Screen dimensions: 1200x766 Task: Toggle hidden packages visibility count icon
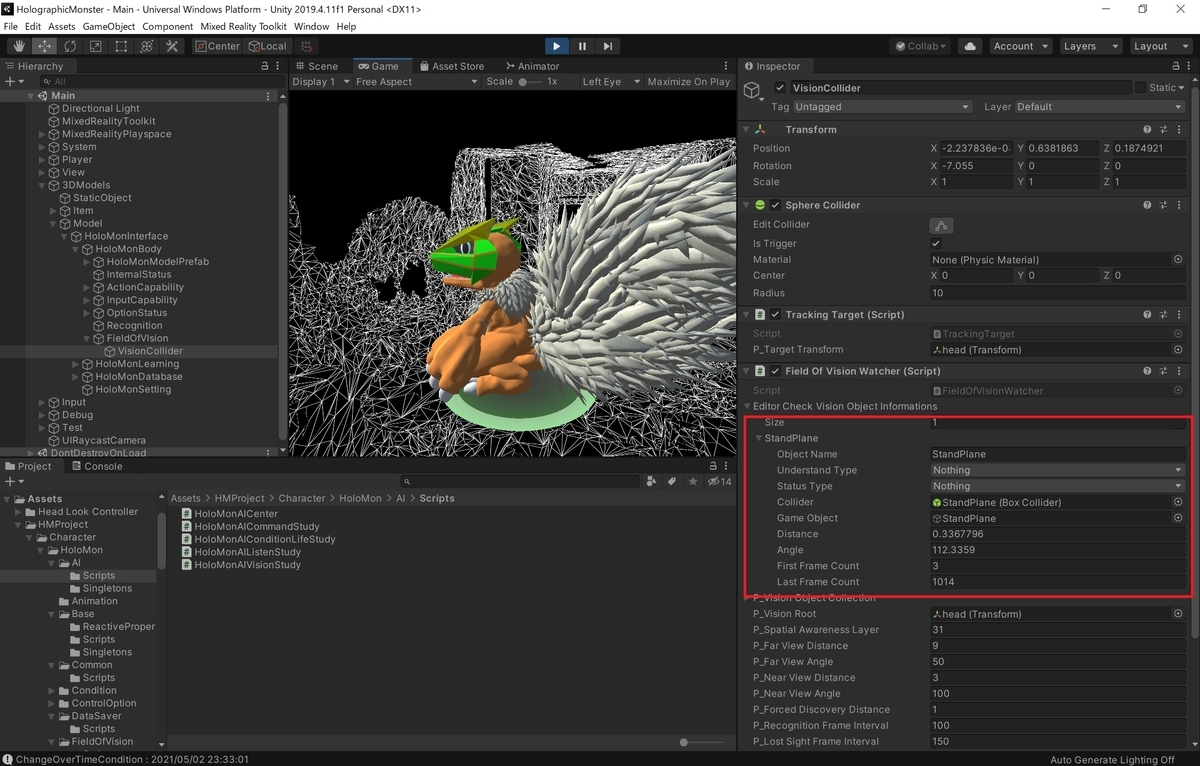tap(720, 481)
